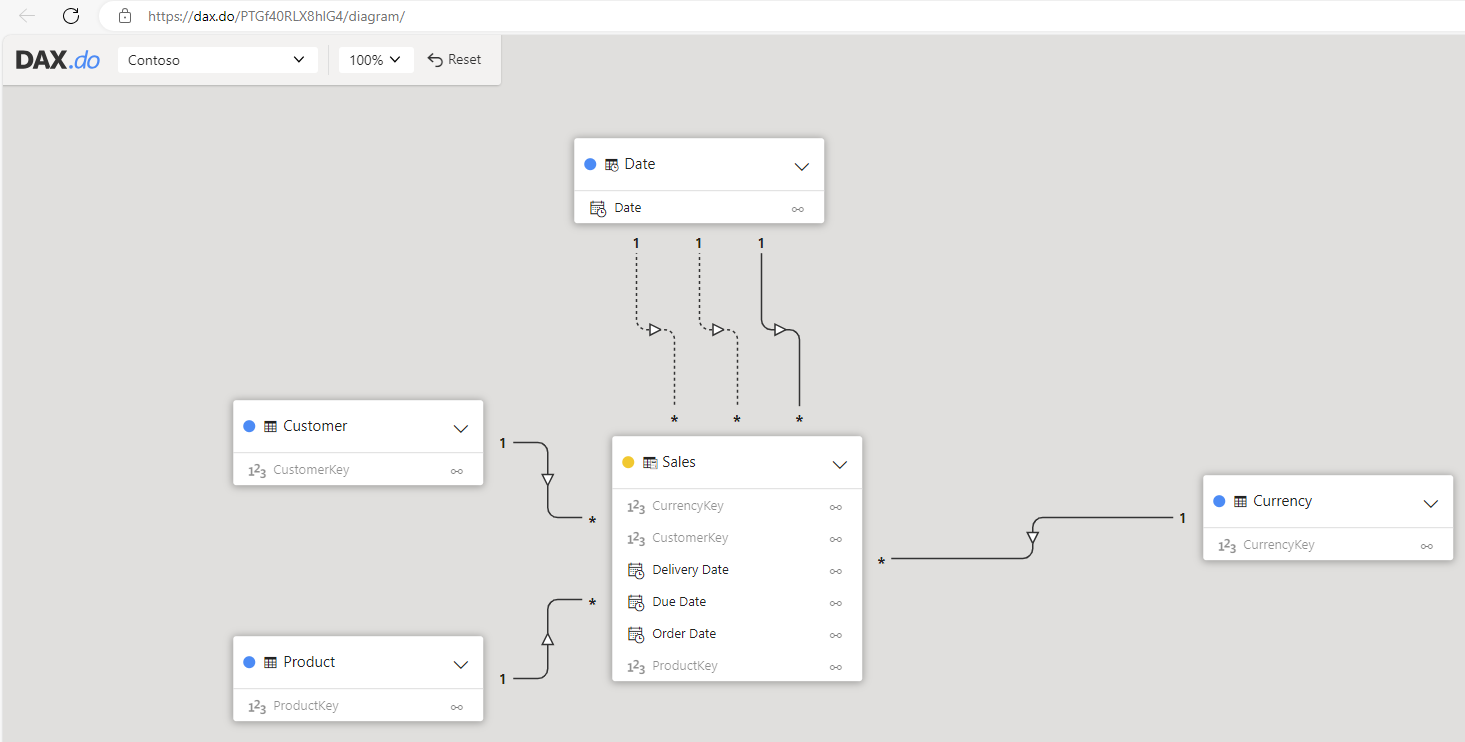Select the Delivery Date column
This screenshot has height=742, width=1465.
click(x=736, y=570)
